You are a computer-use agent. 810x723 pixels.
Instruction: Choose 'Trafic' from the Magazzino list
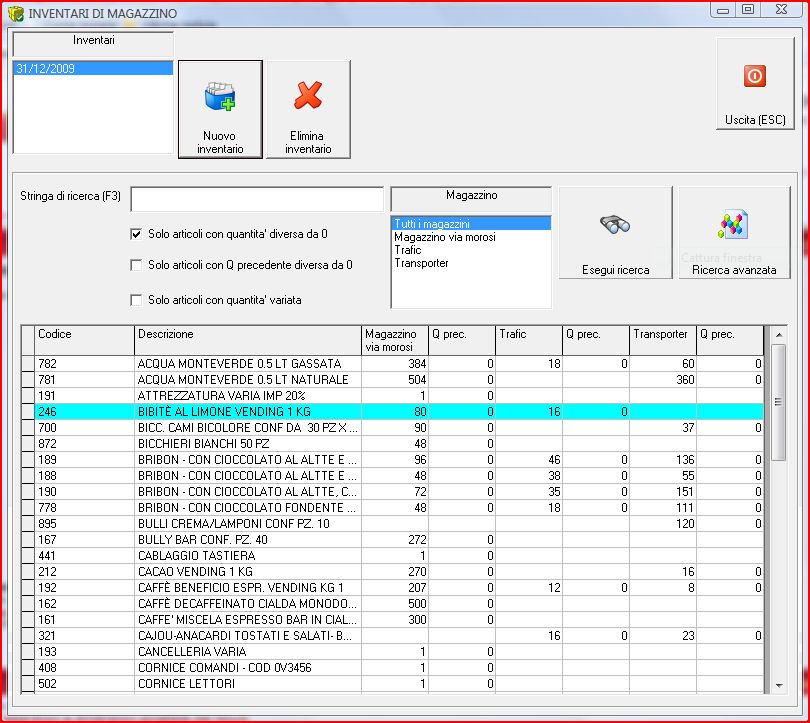tap(408, 250)
